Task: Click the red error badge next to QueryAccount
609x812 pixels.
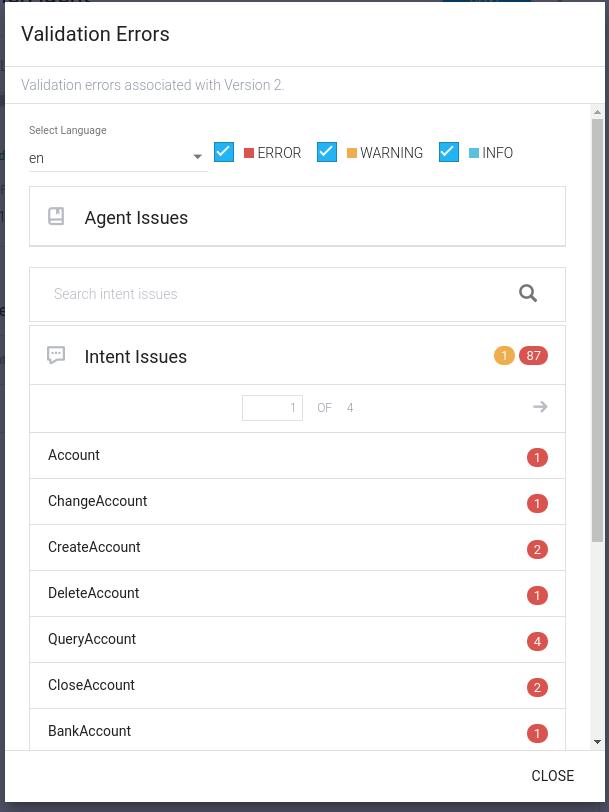Action: (x=537, y=641)
